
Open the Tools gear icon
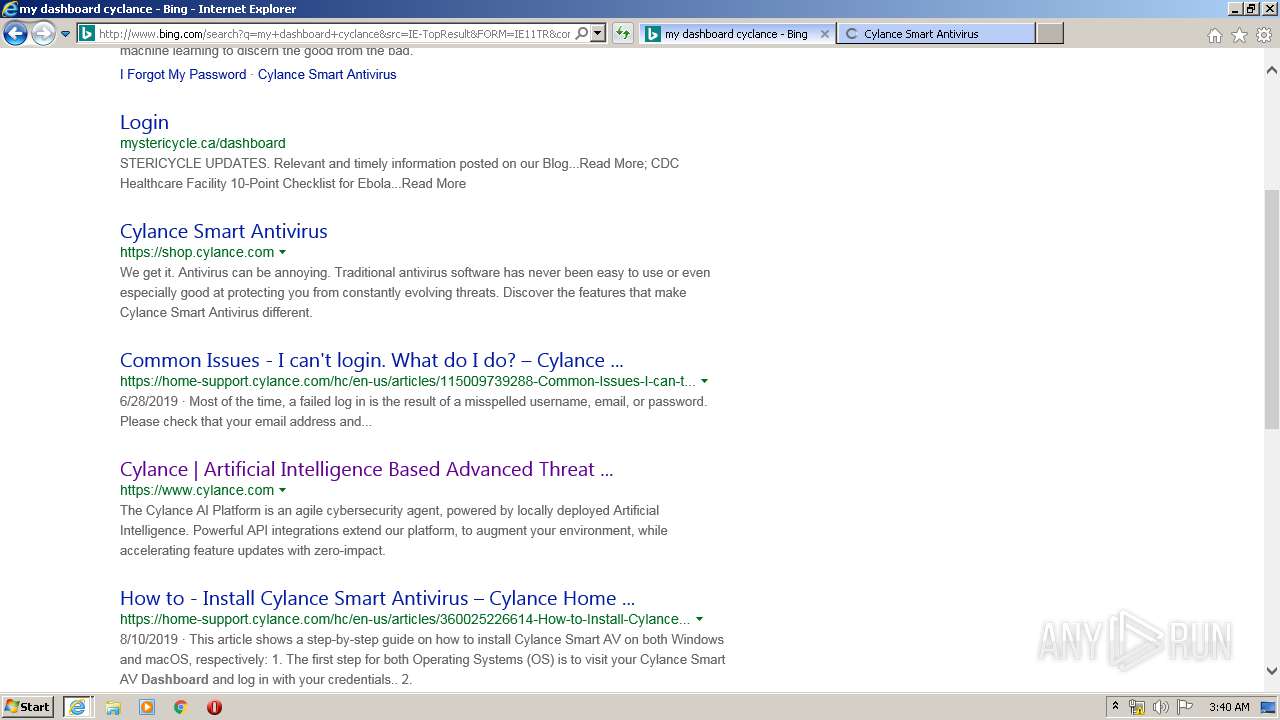1264,35
